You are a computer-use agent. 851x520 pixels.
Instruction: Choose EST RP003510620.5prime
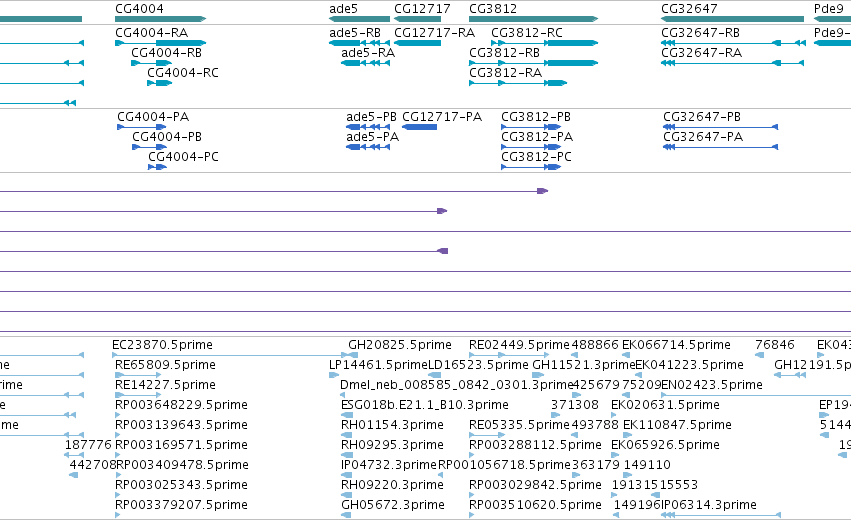535,505
